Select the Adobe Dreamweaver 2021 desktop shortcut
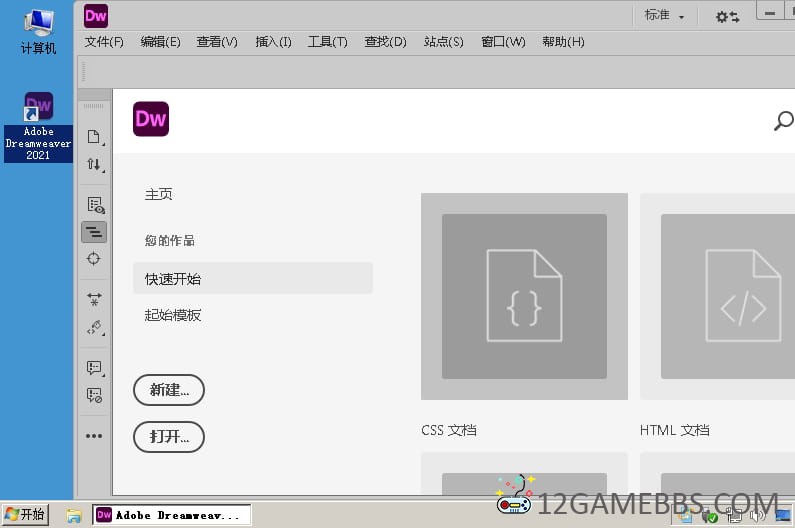The height and width of the screenshot is (528, 795). (38, 127)
